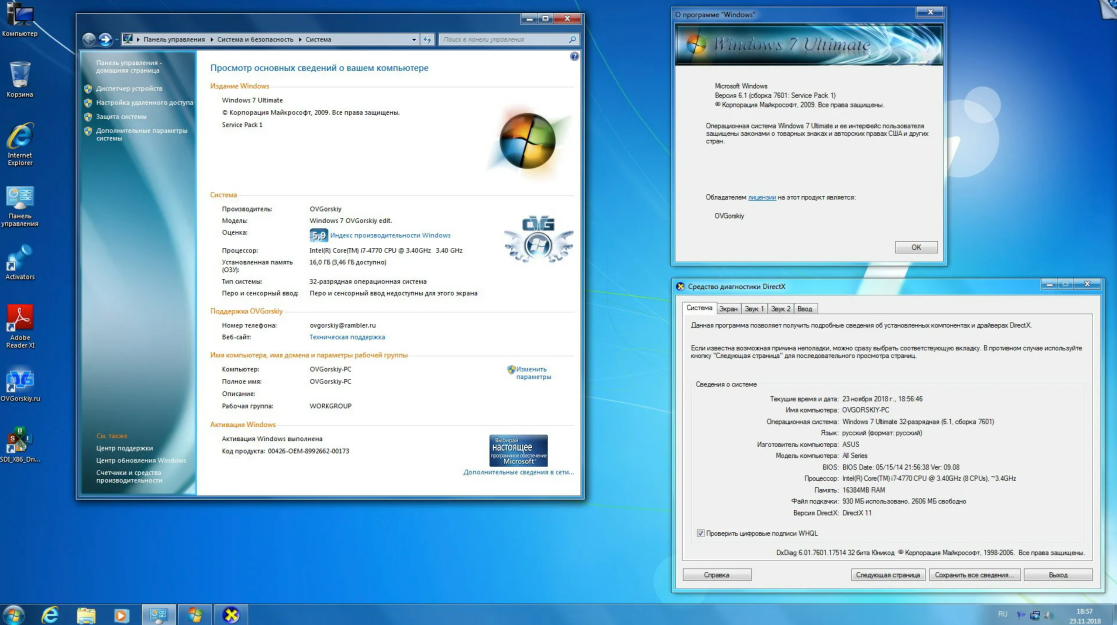Viewport: 1117px width, 625px height.
Task: Expand the Система и безопасность breadcrumb arrow
Action: 300,40
